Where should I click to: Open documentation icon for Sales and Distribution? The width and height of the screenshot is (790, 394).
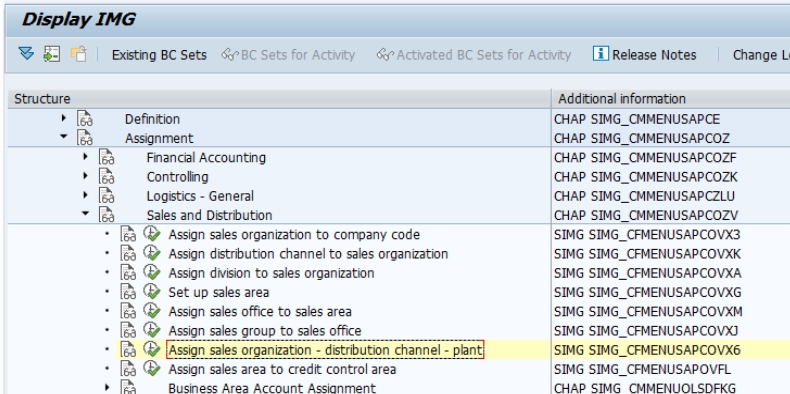coord(107,215)
